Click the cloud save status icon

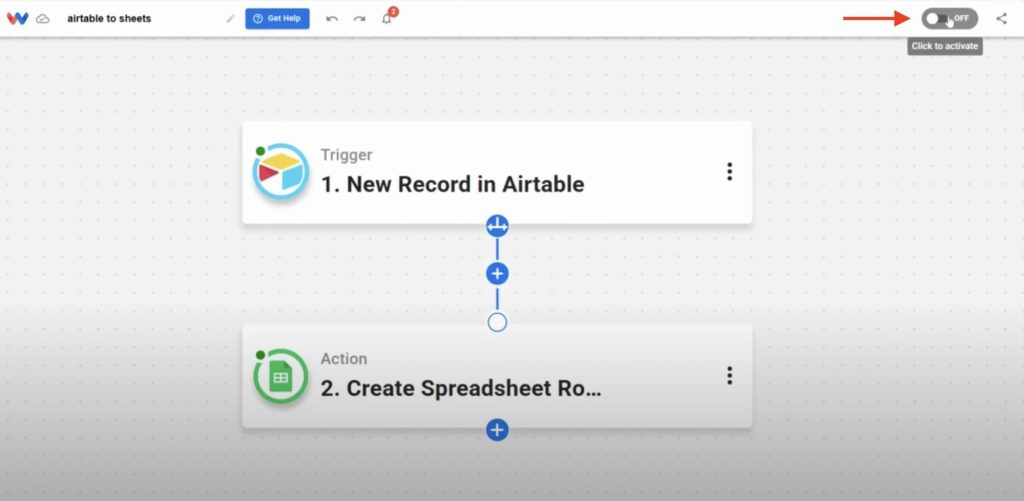42,19
